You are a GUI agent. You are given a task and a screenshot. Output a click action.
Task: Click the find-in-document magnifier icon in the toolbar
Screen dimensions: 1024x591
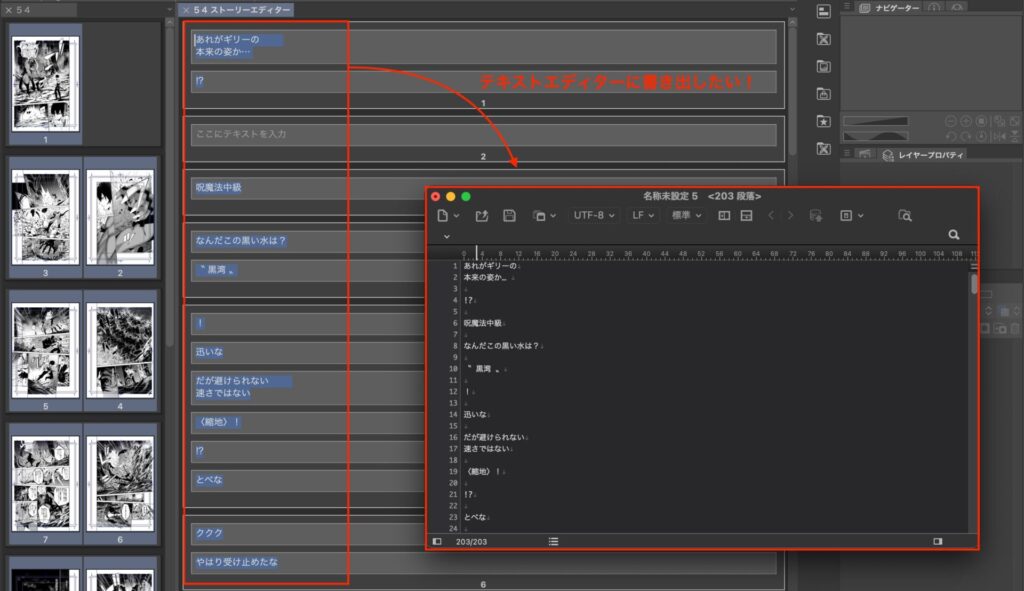904,215
